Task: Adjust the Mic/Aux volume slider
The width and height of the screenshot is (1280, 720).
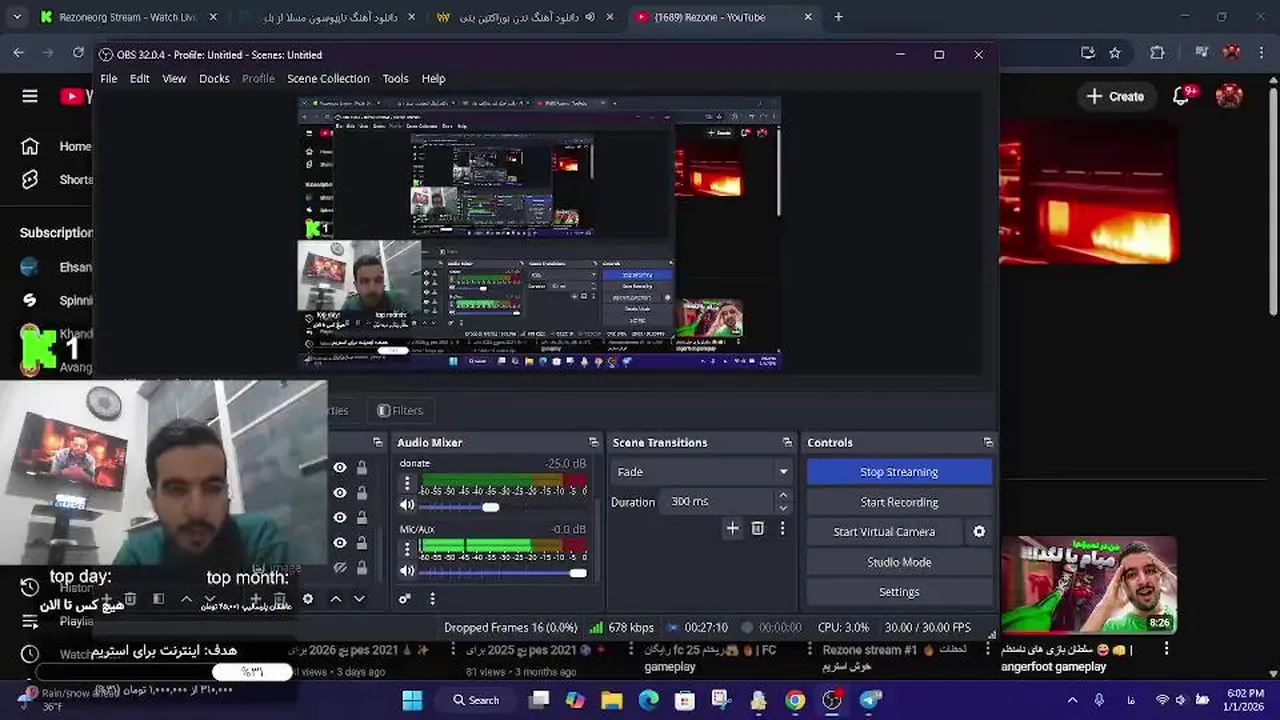Action: coord(577,572)
